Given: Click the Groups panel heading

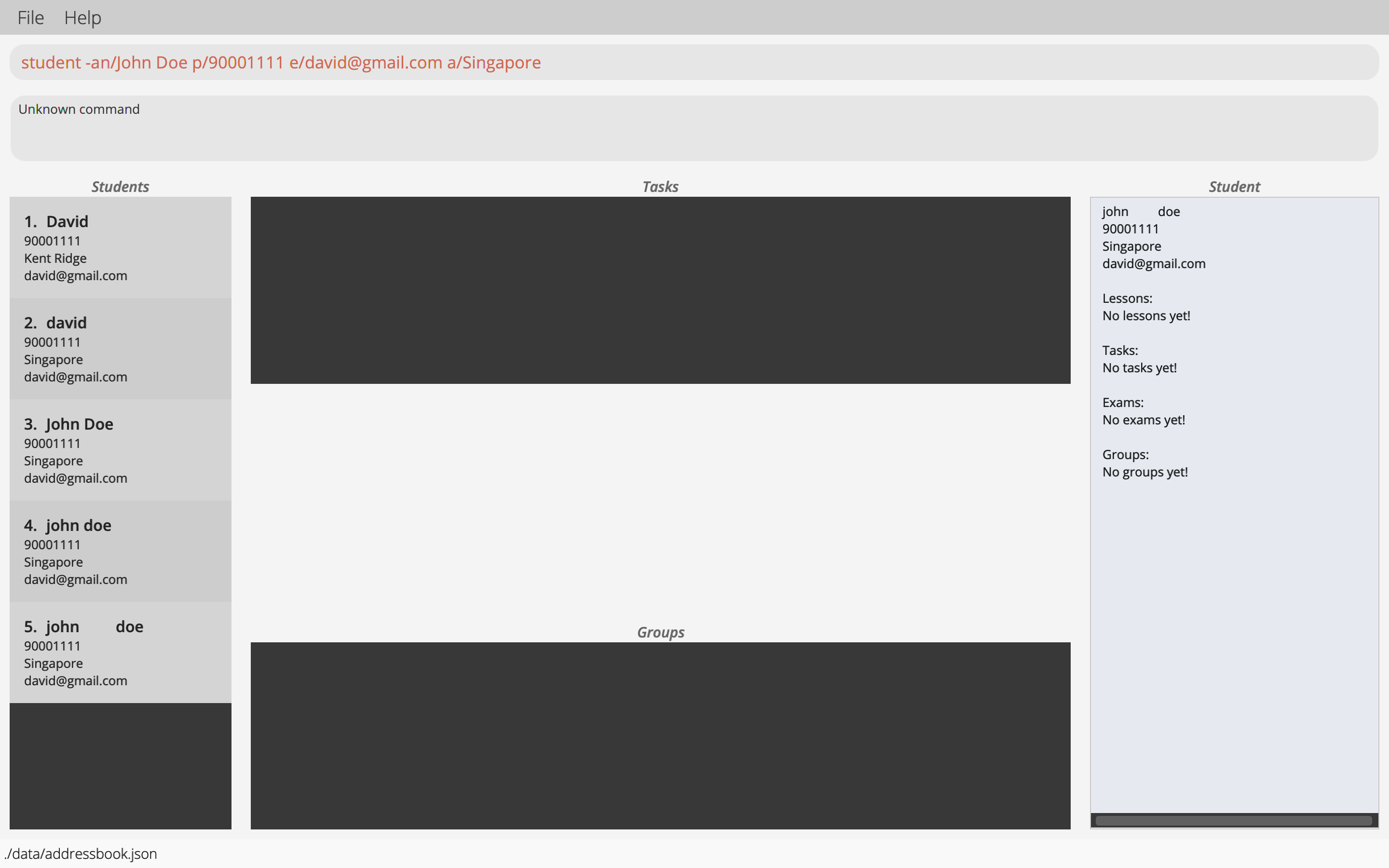Looking at the screenshot, I should pyautogui.click(x=660, y=632).
